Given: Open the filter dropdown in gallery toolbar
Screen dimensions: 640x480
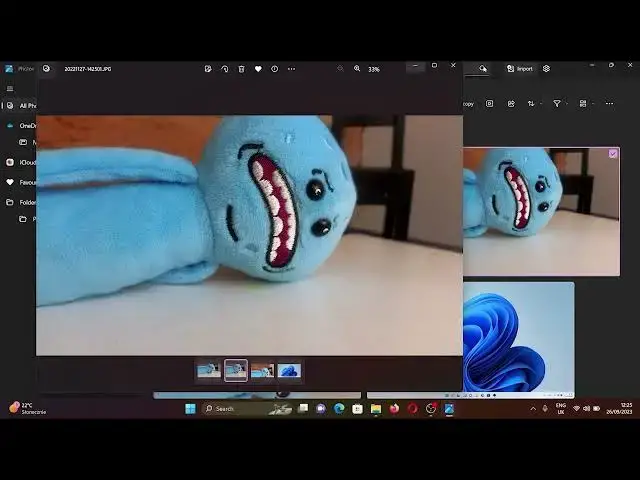Looking at the screenshot, I should coord(559,104).
